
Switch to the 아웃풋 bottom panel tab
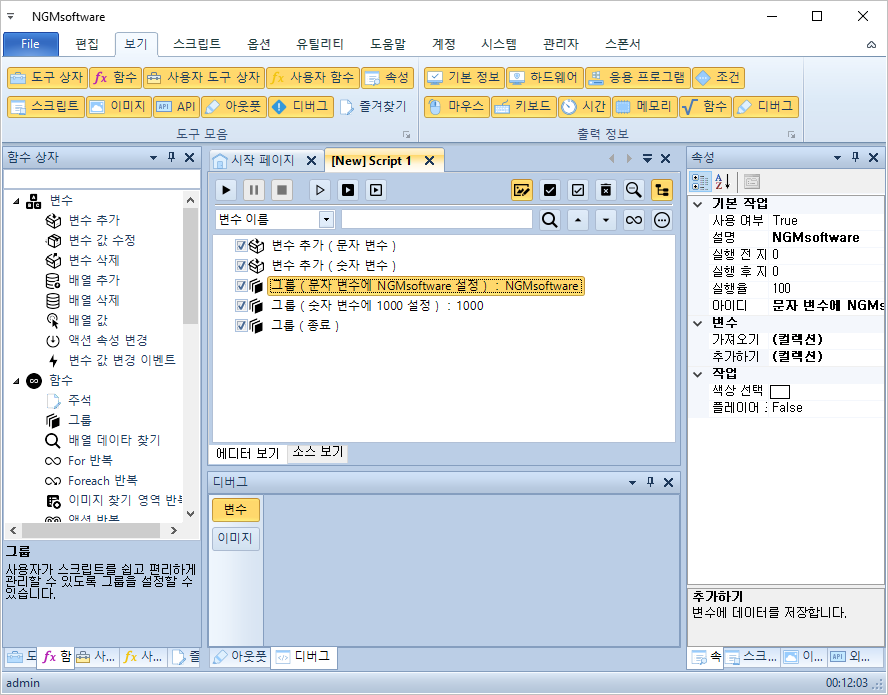click(x=240, y=656)
